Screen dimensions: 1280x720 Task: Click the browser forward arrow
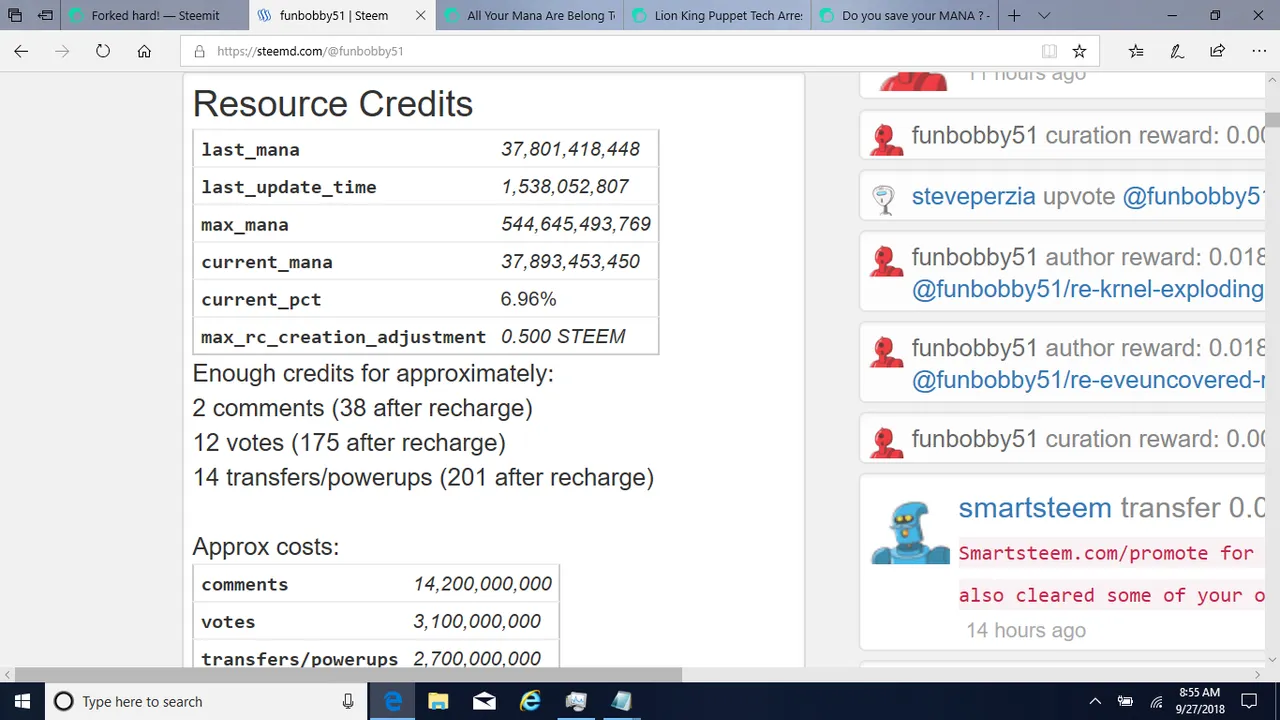tap(62, 51)
